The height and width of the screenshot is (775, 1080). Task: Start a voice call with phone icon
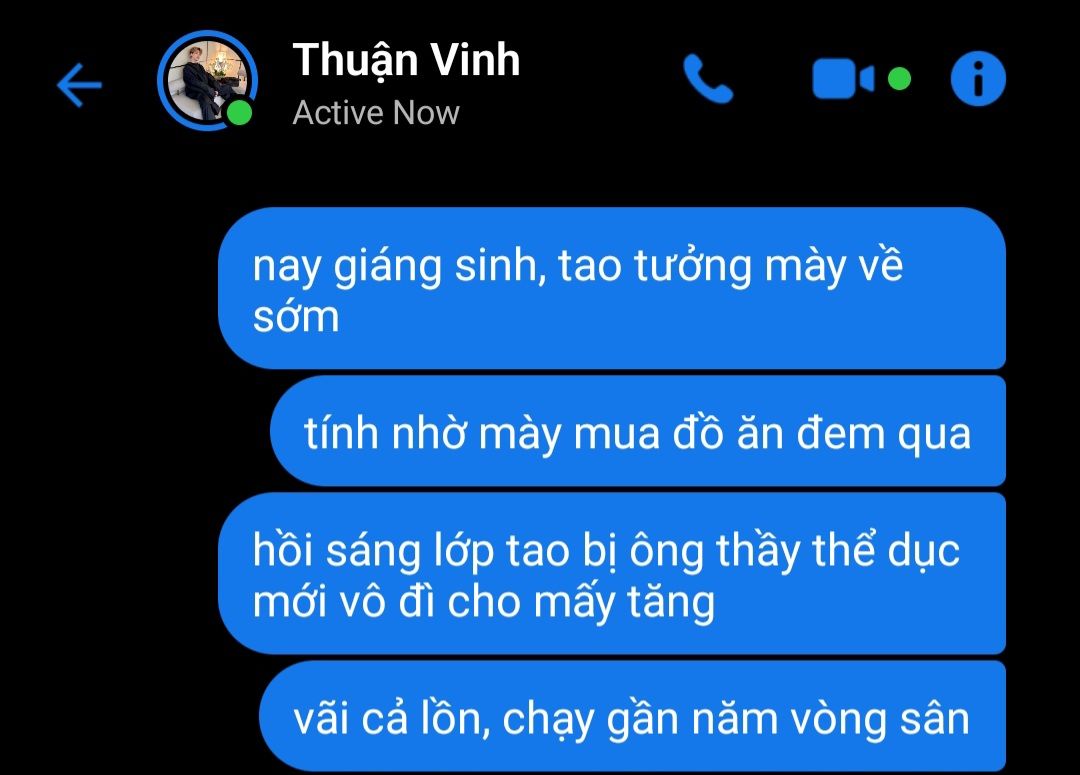(707, 79)
